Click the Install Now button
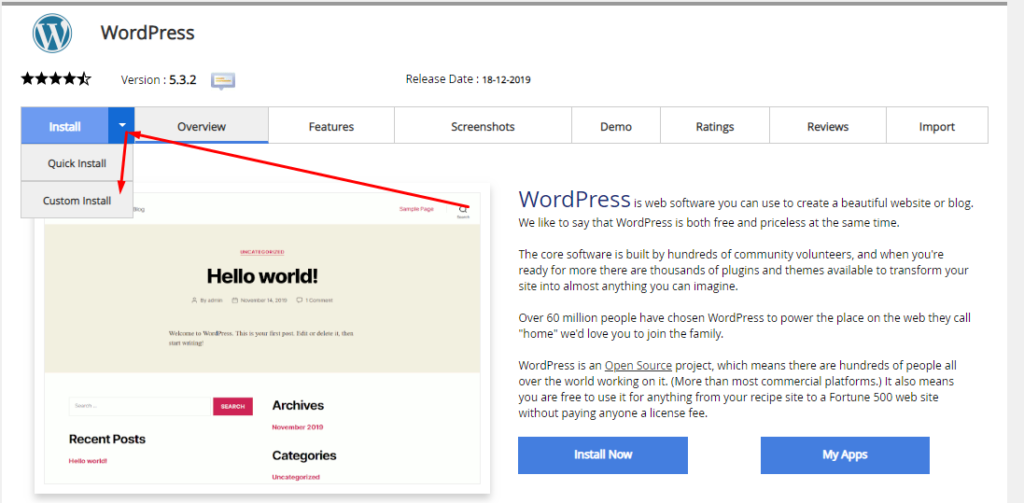Viewport: 1024px width, 503px height. [603, 455]
